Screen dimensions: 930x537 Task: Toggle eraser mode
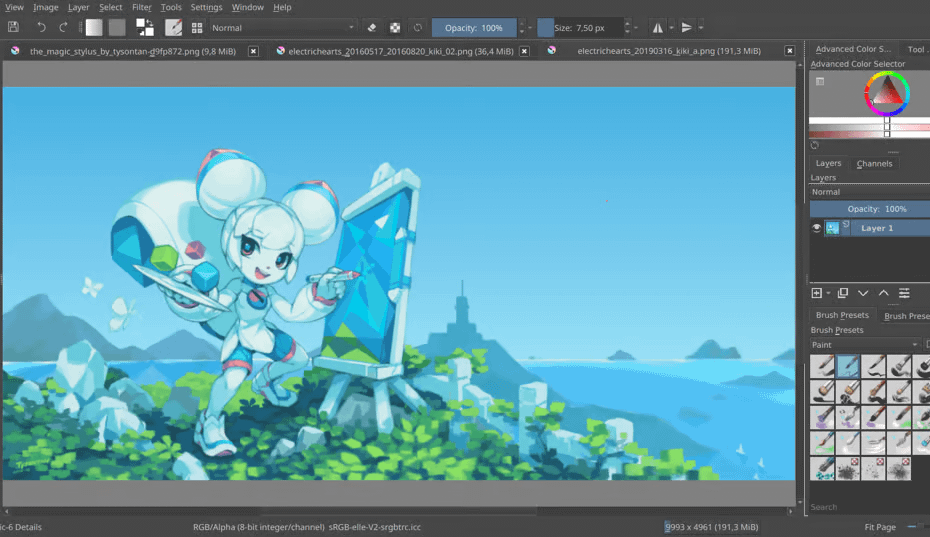(372, 27)
